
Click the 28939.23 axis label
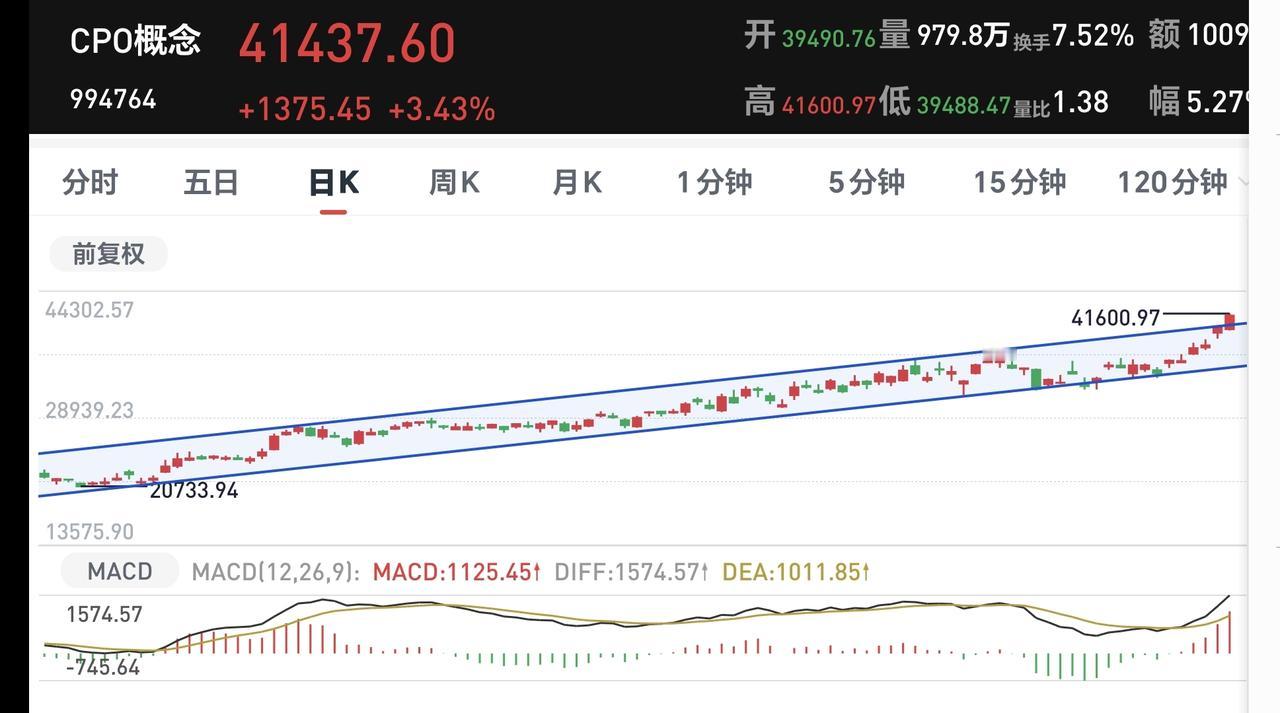pos(89,411)
